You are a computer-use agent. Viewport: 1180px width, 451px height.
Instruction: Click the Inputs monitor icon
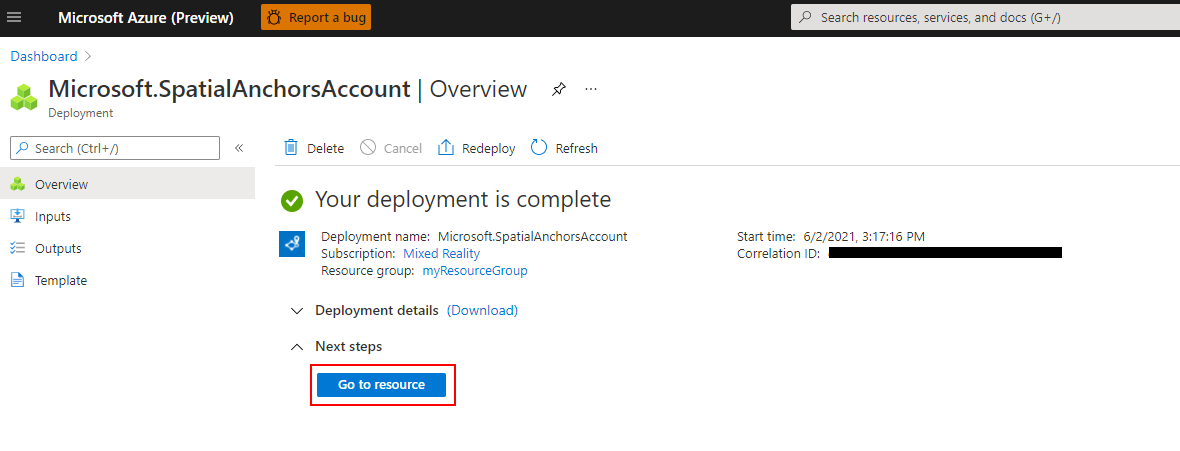pos(18,217)
